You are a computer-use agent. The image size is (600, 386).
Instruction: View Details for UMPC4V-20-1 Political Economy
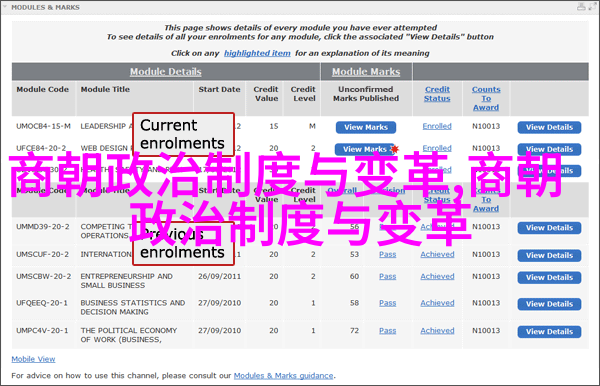click(549, 332)
